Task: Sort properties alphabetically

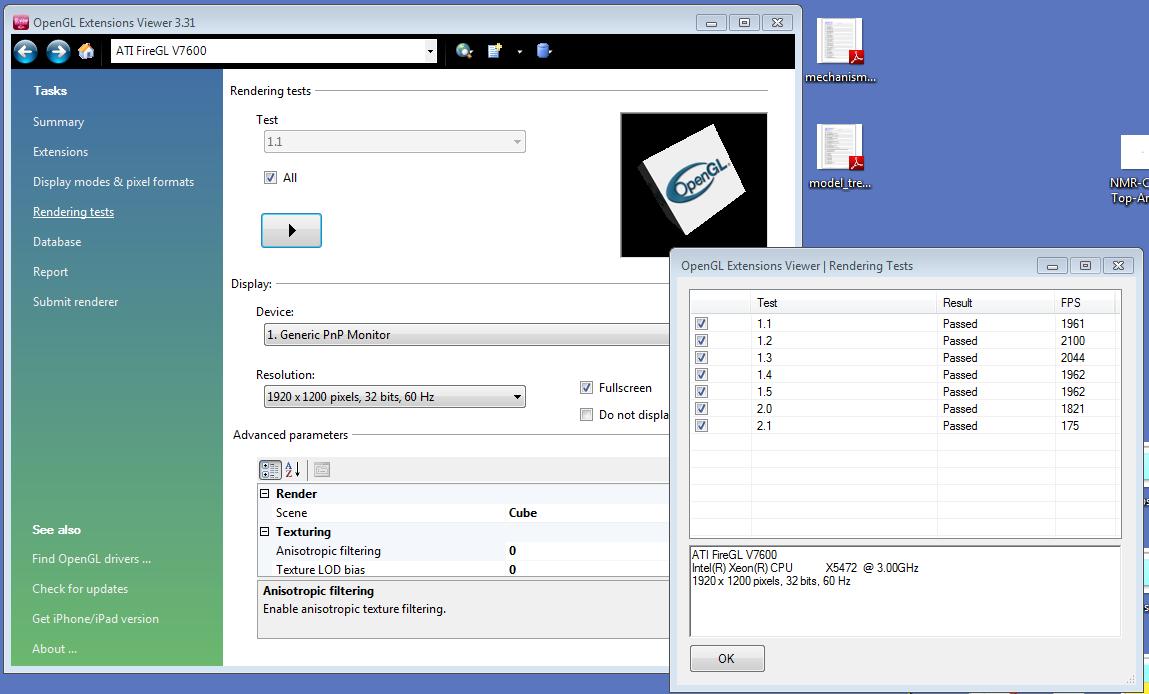Action: [x=293, y=470]
